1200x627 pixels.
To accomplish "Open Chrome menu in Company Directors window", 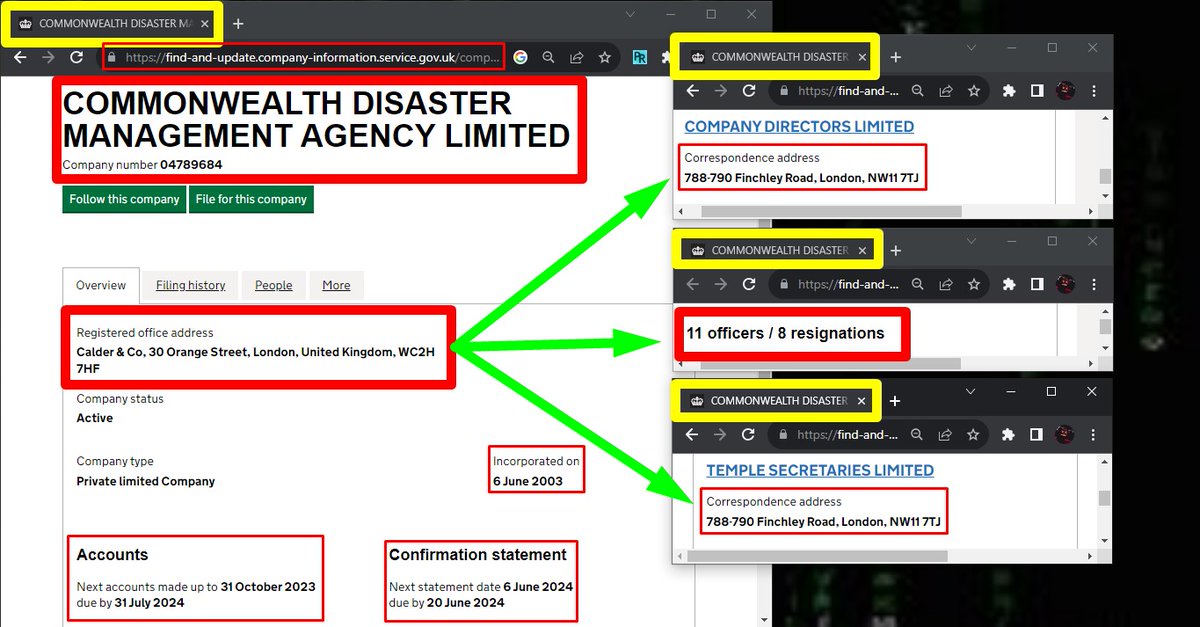I will click(x=1094, y=91).
